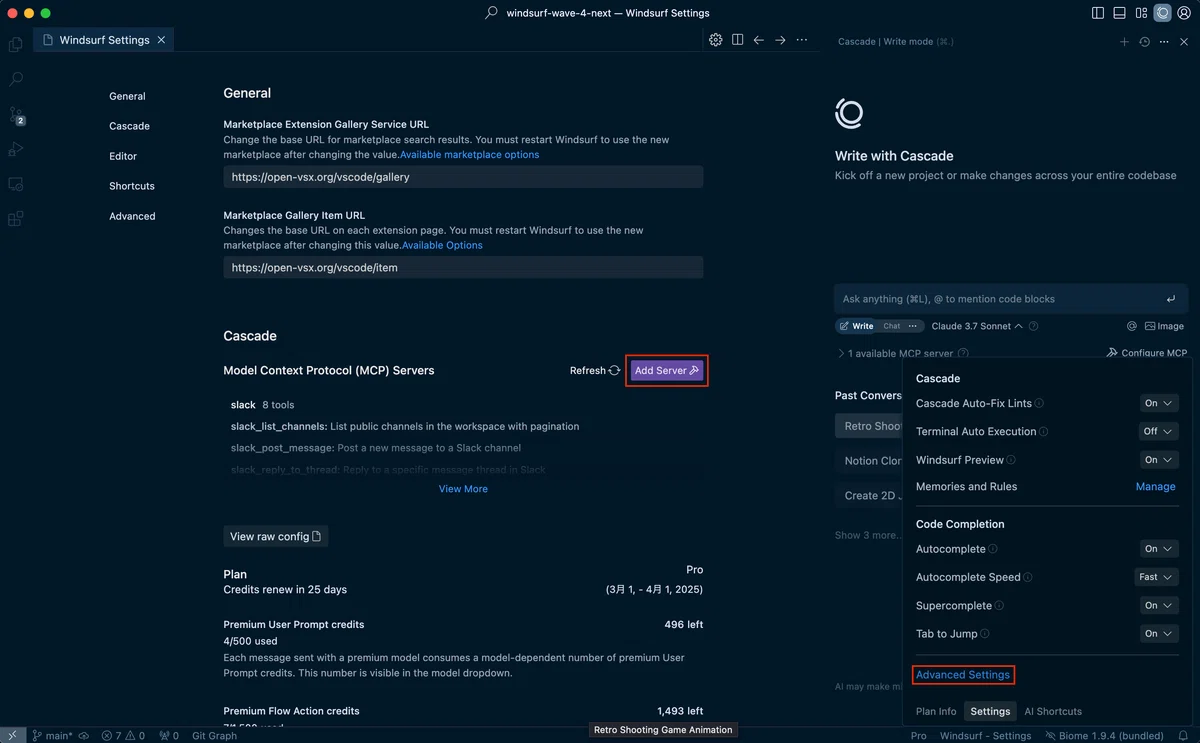Open Available marketplace options link
The image size is (1200, 743).
tap(469, 155)
